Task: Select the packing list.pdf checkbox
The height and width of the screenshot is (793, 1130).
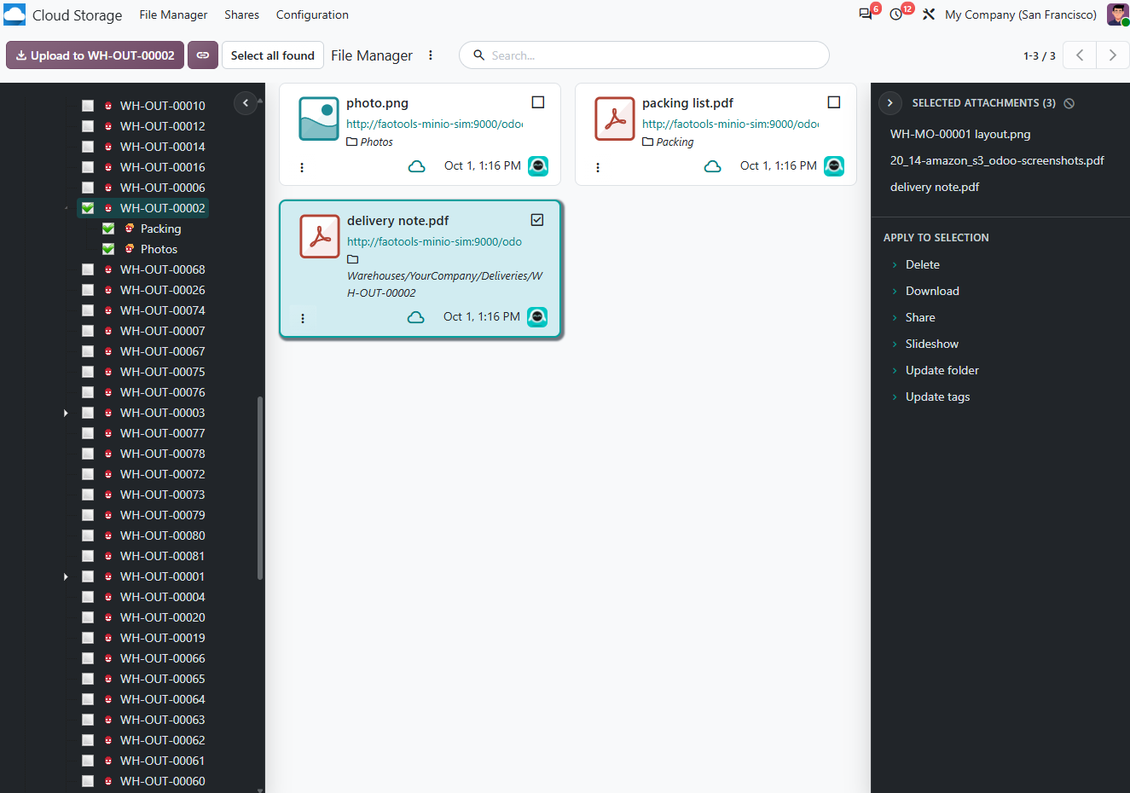Action: (834, 102)
